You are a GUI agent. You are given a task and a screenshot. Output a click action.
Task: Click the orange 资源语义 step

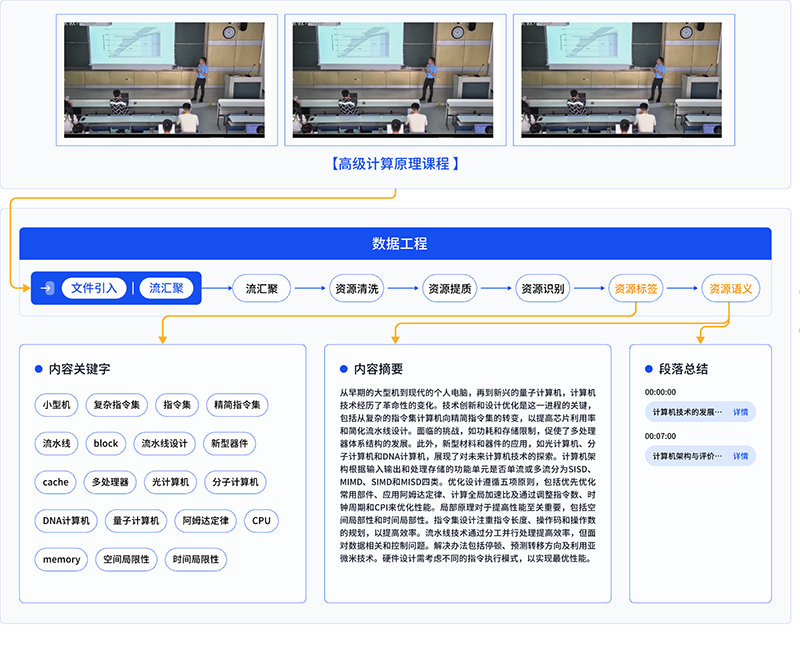coord(730,289)
